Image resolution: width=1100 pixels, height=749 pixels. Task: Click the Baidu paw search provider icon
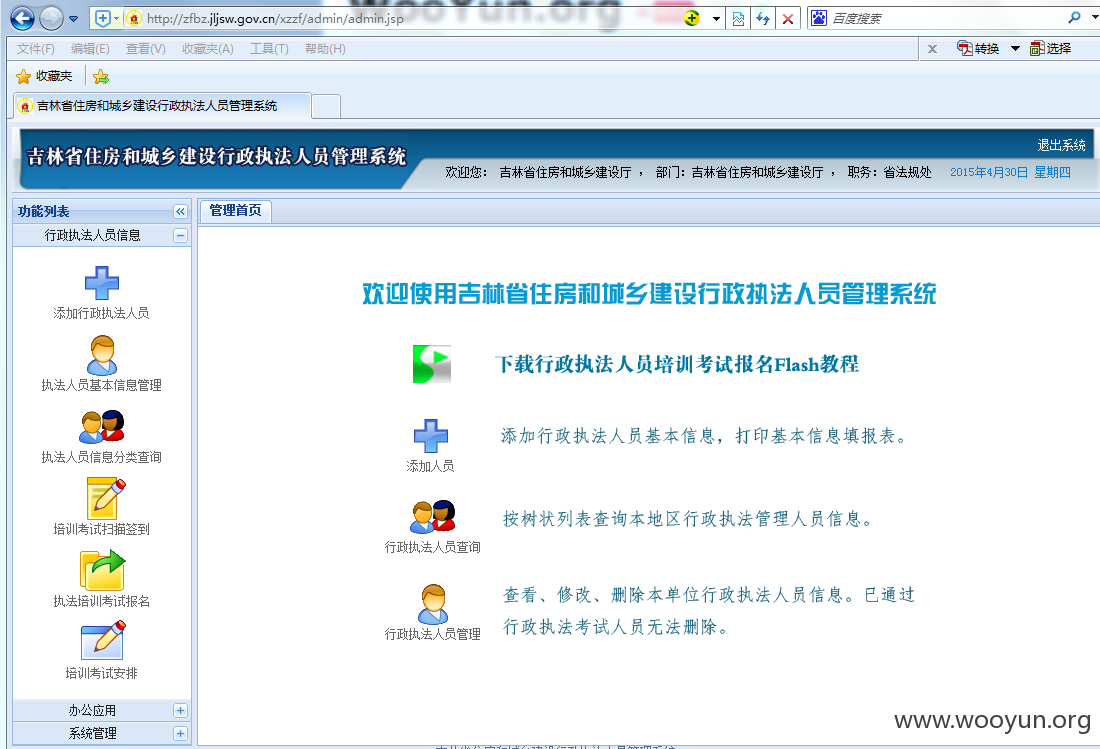tap(819, 18)
